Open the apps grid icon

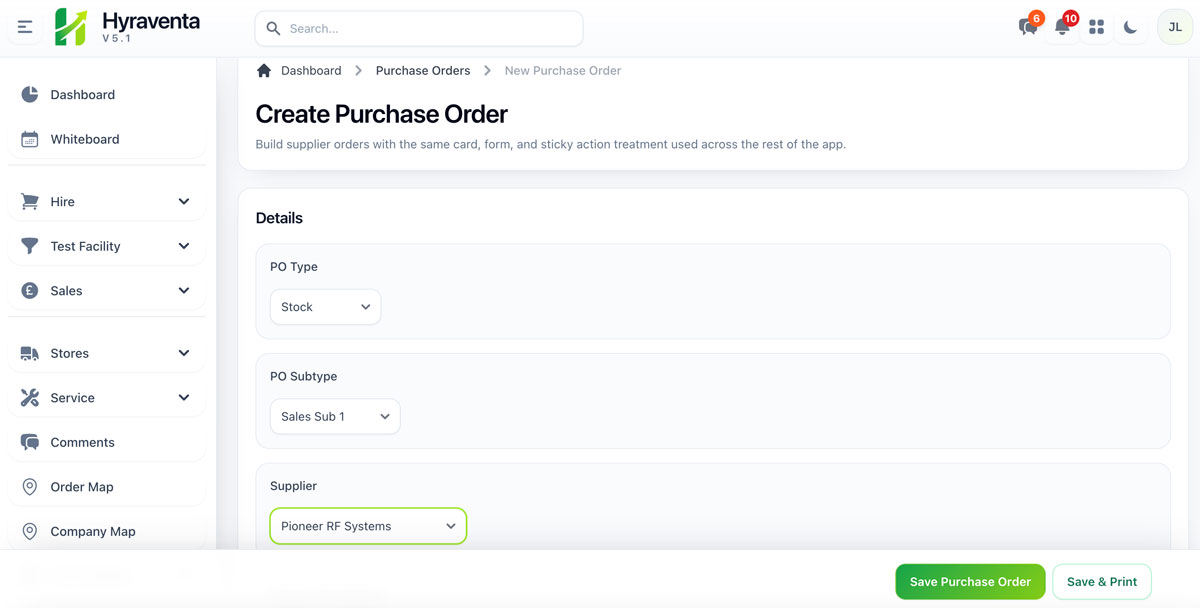1096,28
